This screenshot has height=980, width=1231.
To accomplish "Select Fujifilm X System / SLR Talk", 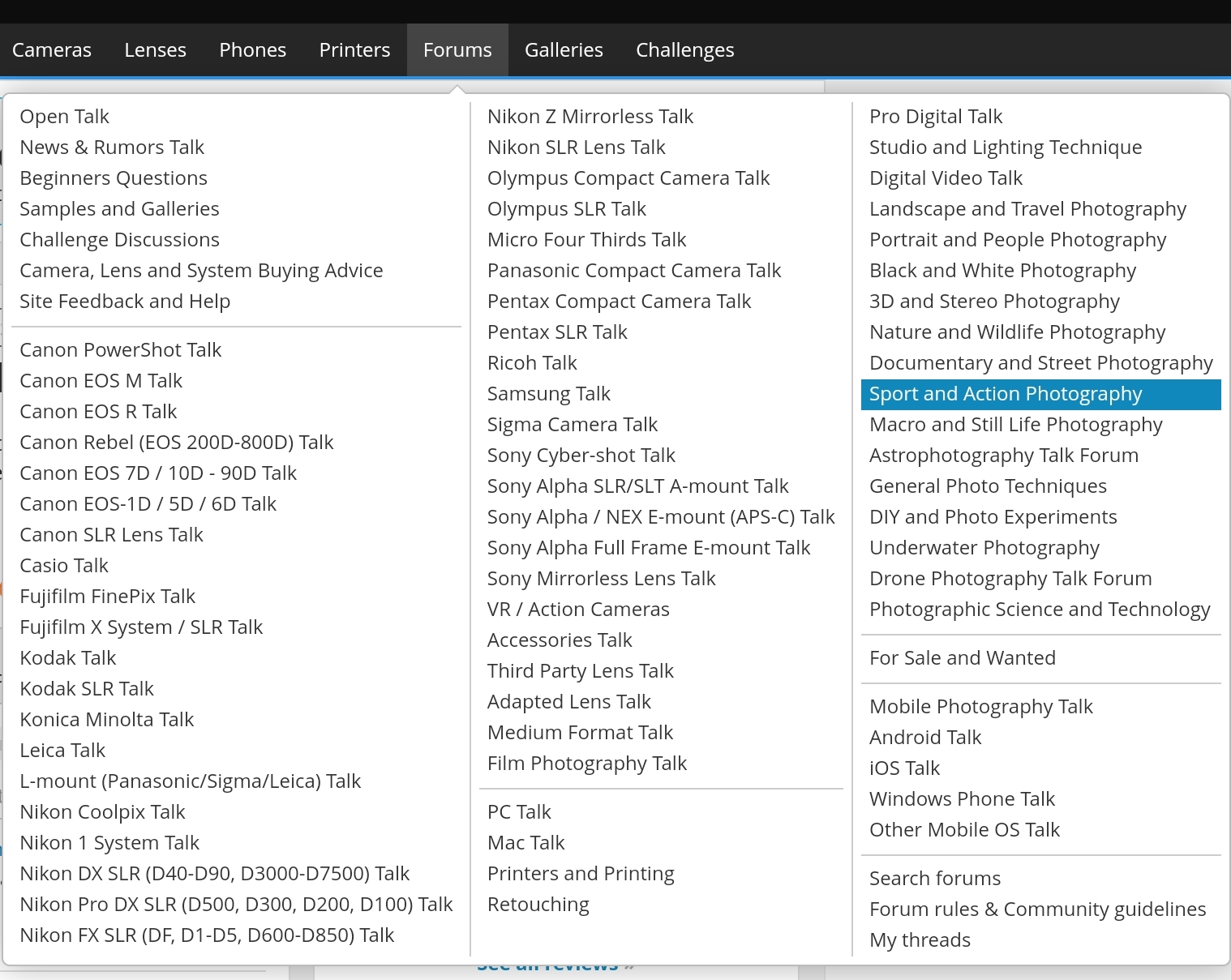I will [x=141, y=627].
